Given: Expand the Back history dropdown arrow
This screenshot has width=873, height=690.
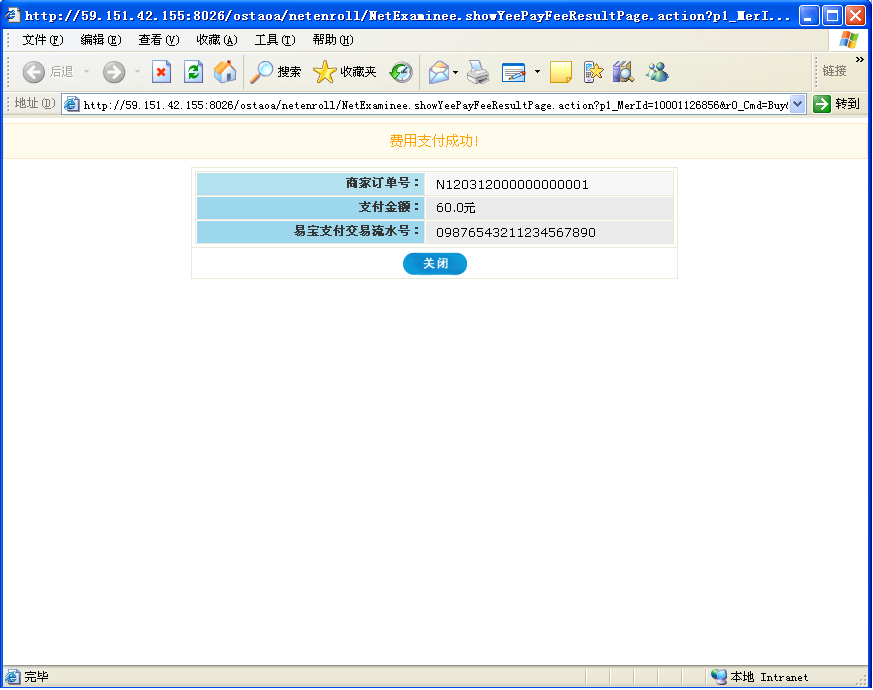Looking at the screenshot, I should tap(86, 72).
